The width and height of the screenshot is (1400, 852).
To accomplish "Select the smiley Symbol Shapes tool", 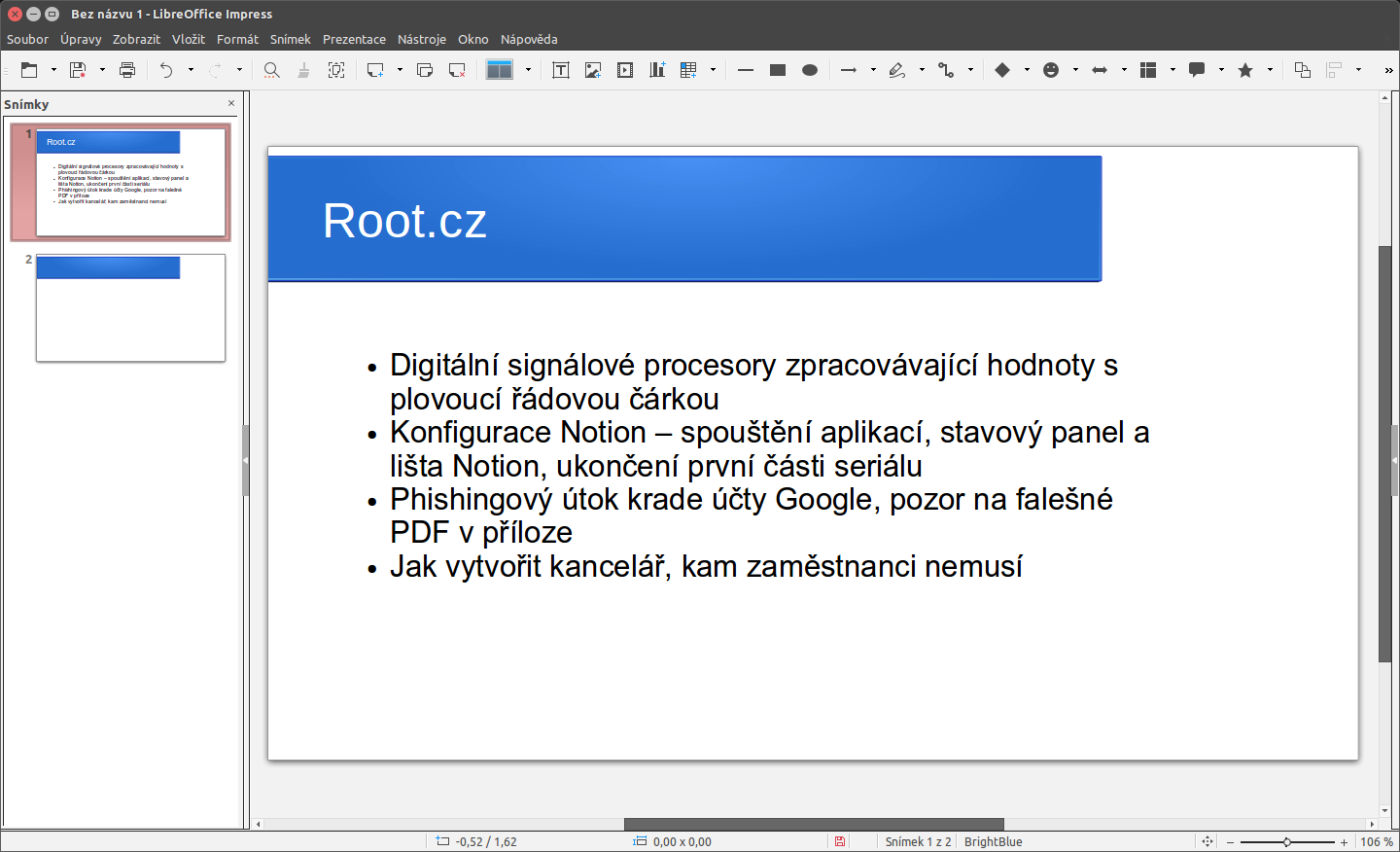I will [1051, 70].
